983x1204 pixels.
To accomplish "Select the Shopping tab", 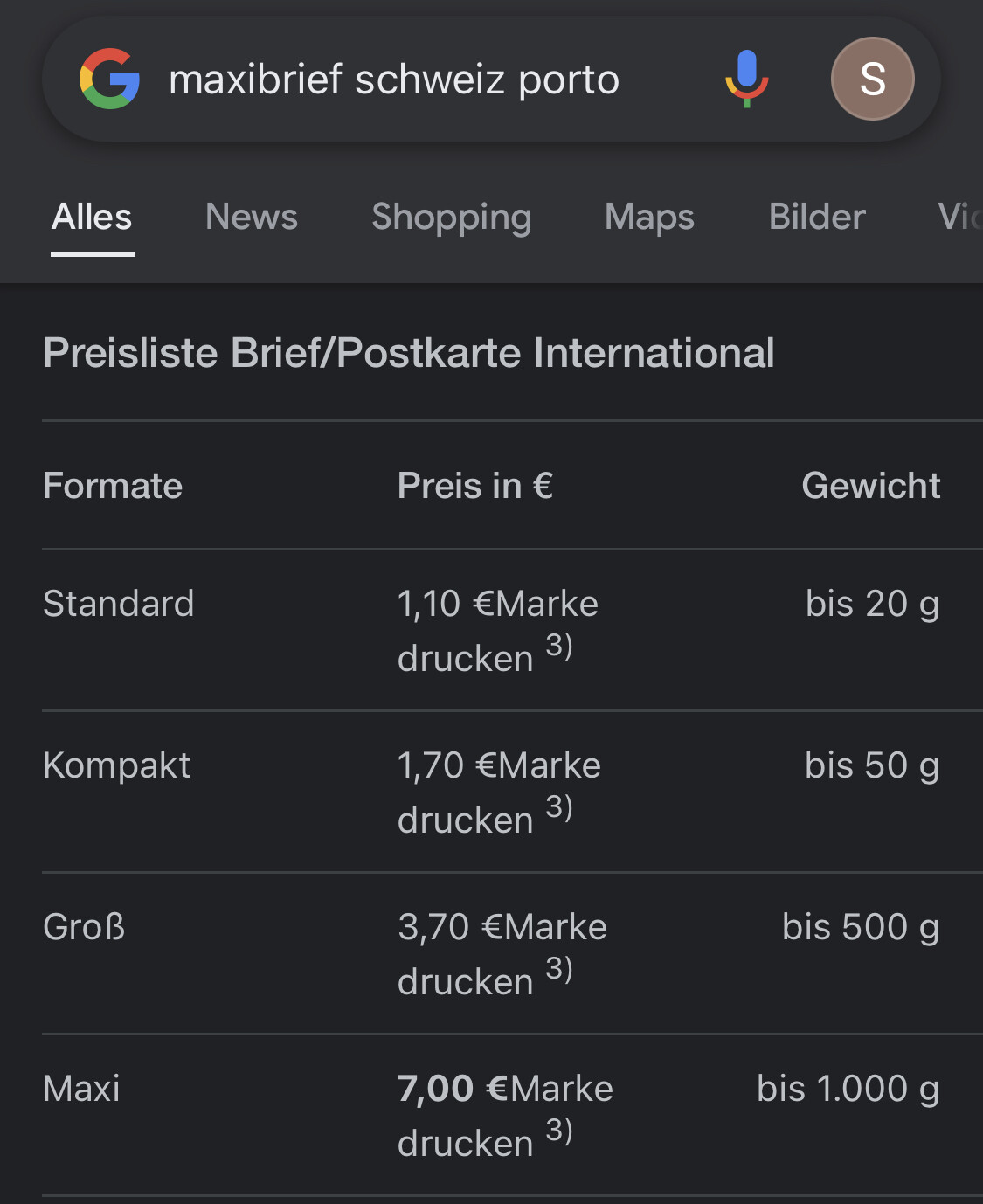I will tap(451, 217).
